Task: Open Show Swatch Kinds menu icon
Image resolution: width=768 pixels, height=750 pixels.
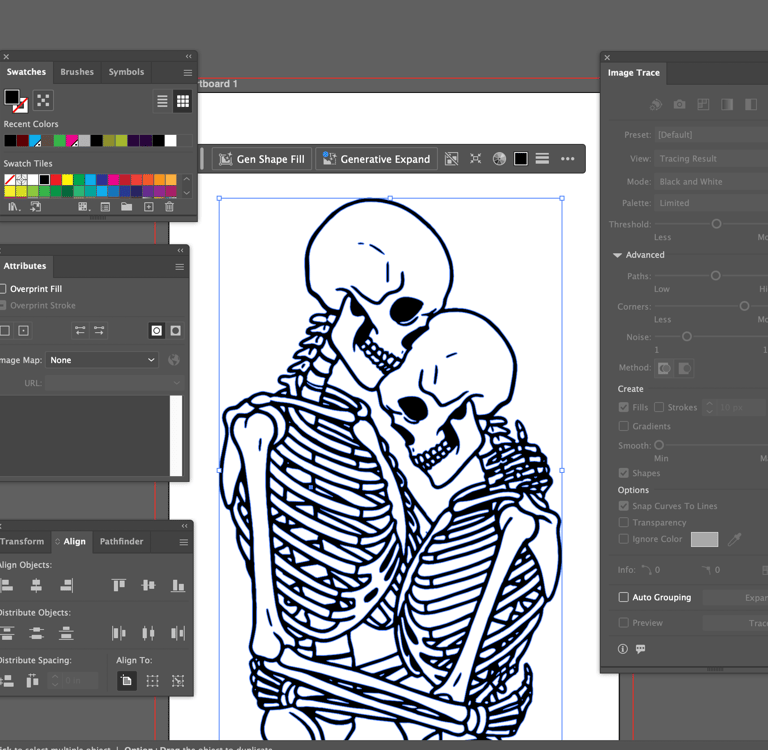Action: (x=84, y=207)
